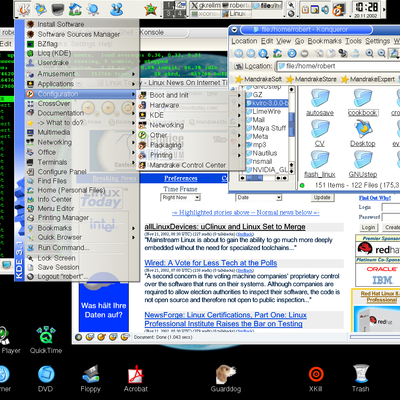Expand Hardware configuration submenu
This screenshot has width=400, height=400.
[x=190, y=105]
